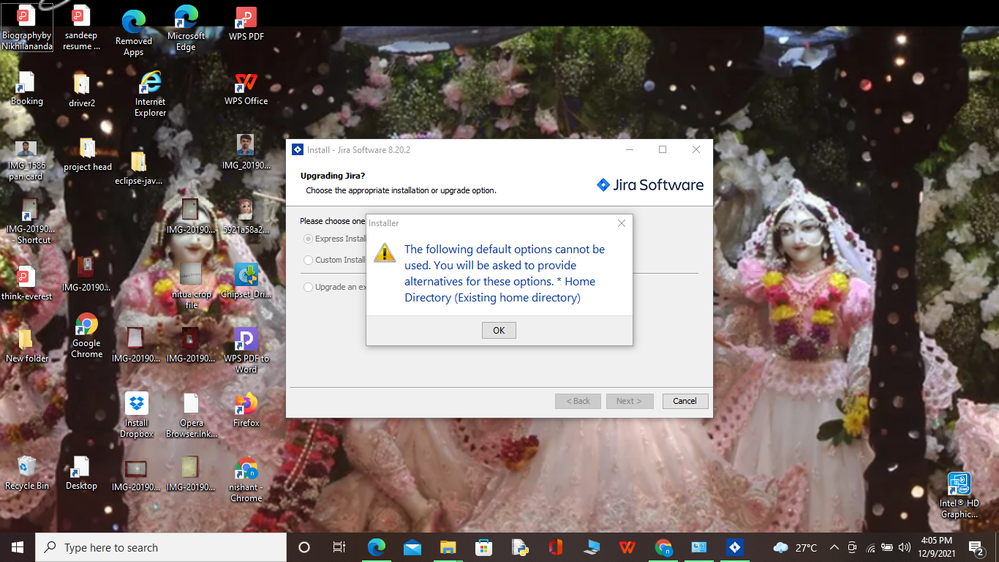The width and height of the screenshot is (999, 562).
Task: Select the driver2 folder icon
Action: (82, 90)
